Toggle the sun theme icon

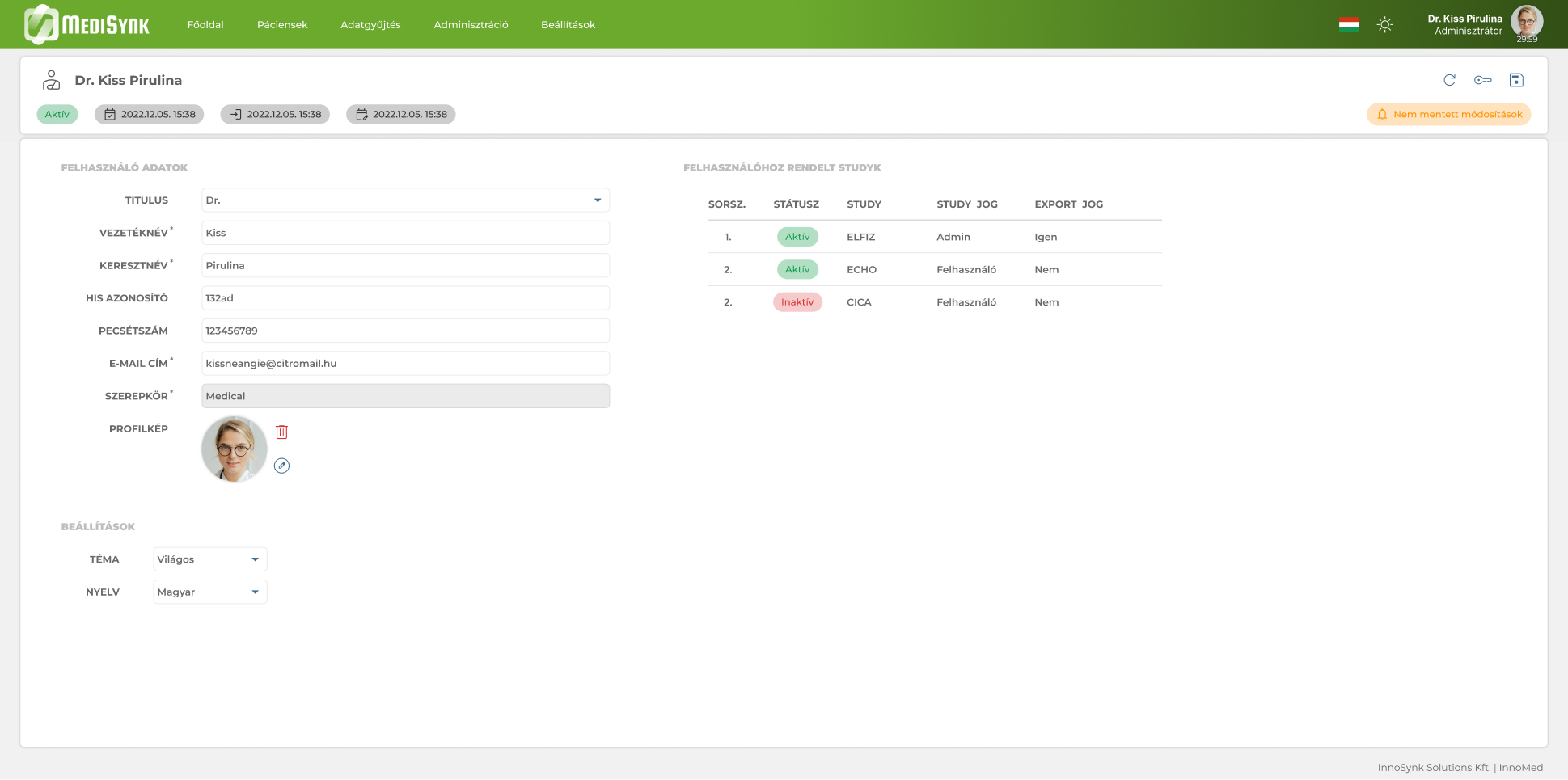point(1385,24)
